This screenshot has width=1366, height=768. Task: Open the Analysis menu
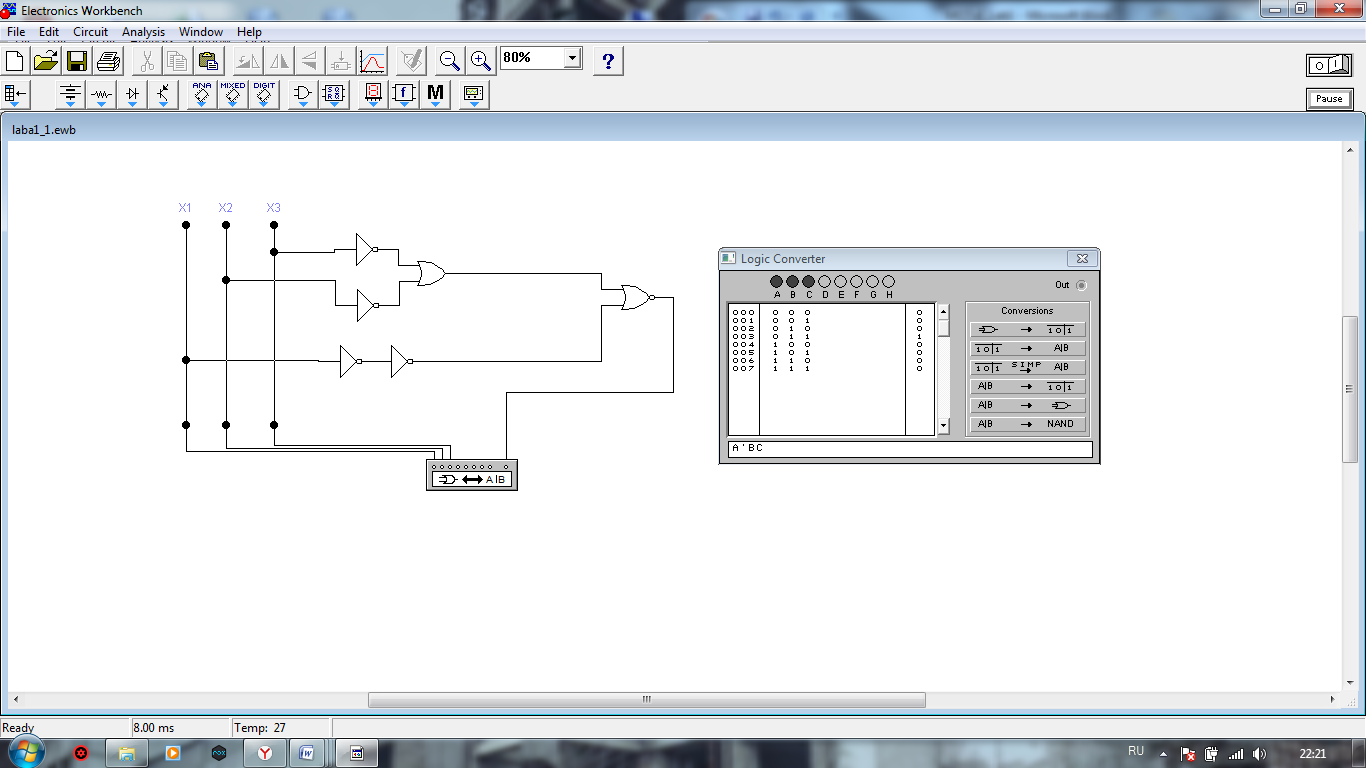(x=143, y=32)
